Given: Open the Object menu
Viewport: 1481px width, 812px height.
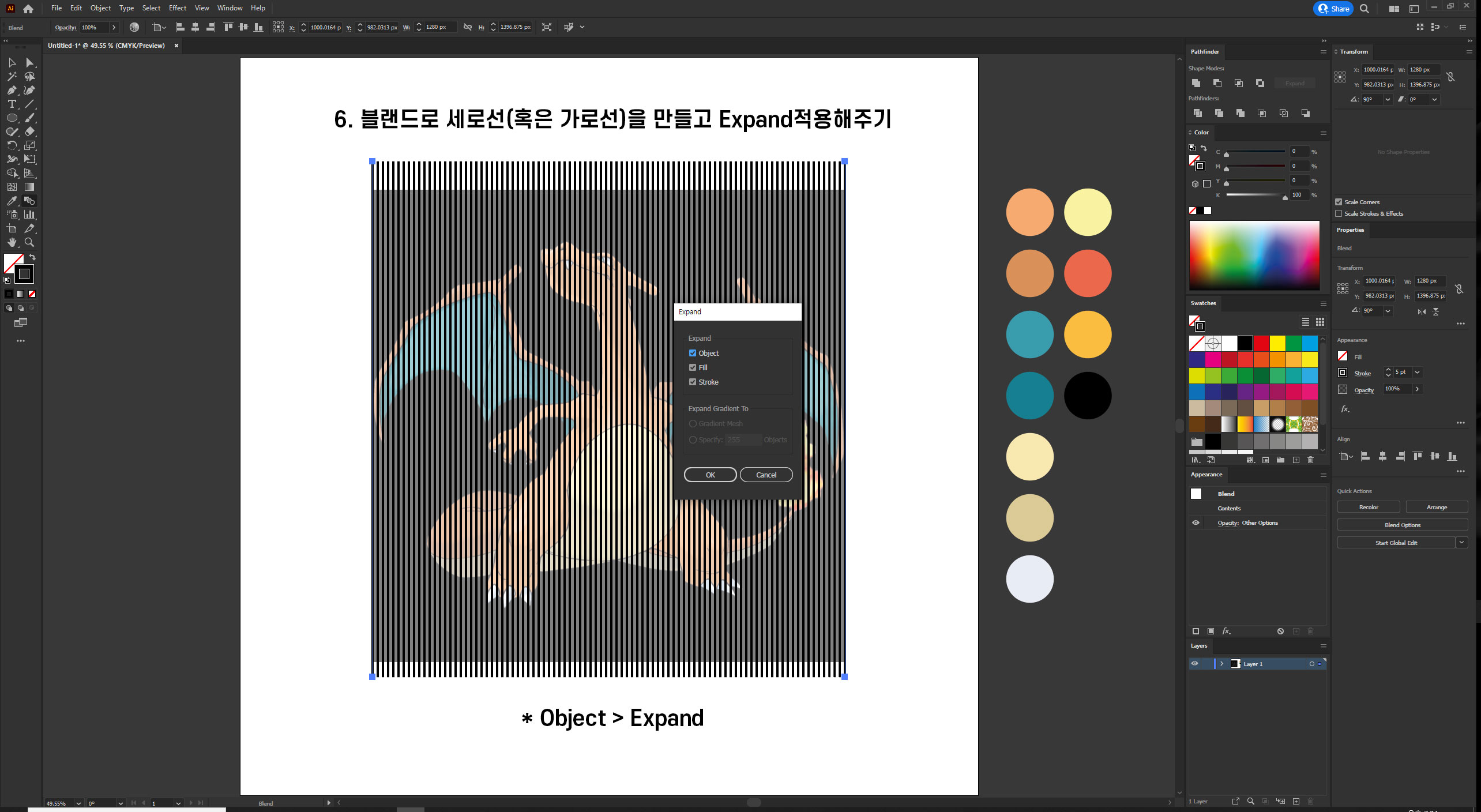Looking at the screenshot, I should (100, 8).
